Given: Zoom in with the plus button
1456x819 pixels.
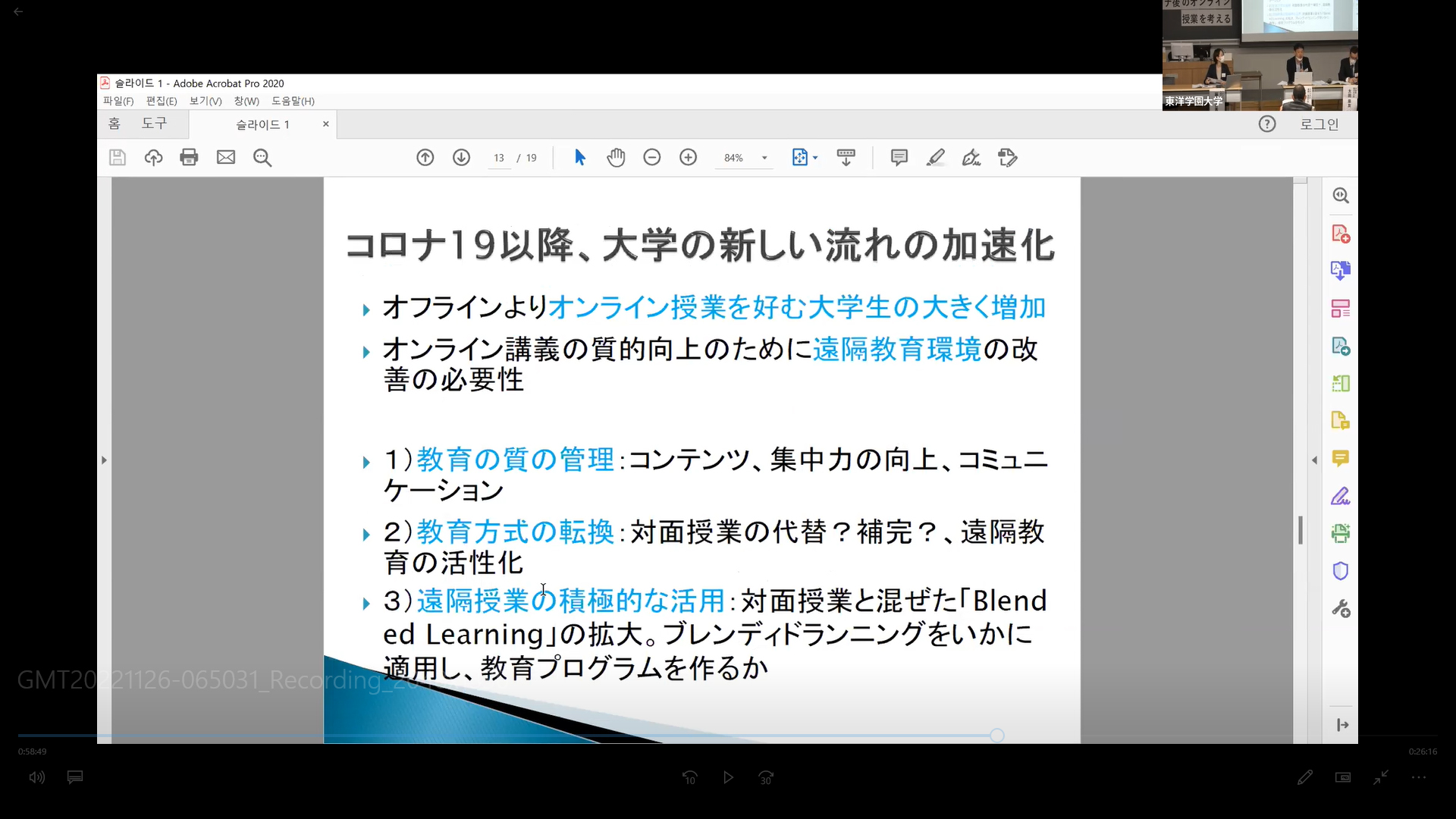Looking at the screenshot, I should click(689, 158).
